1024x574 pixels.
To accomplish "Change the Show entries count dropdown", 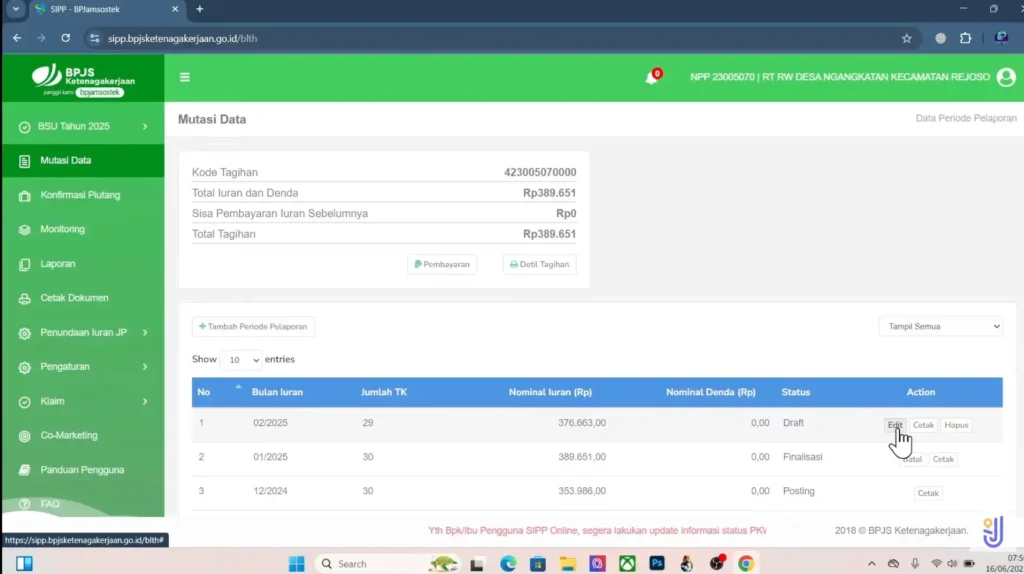I will tap(241, 360).
